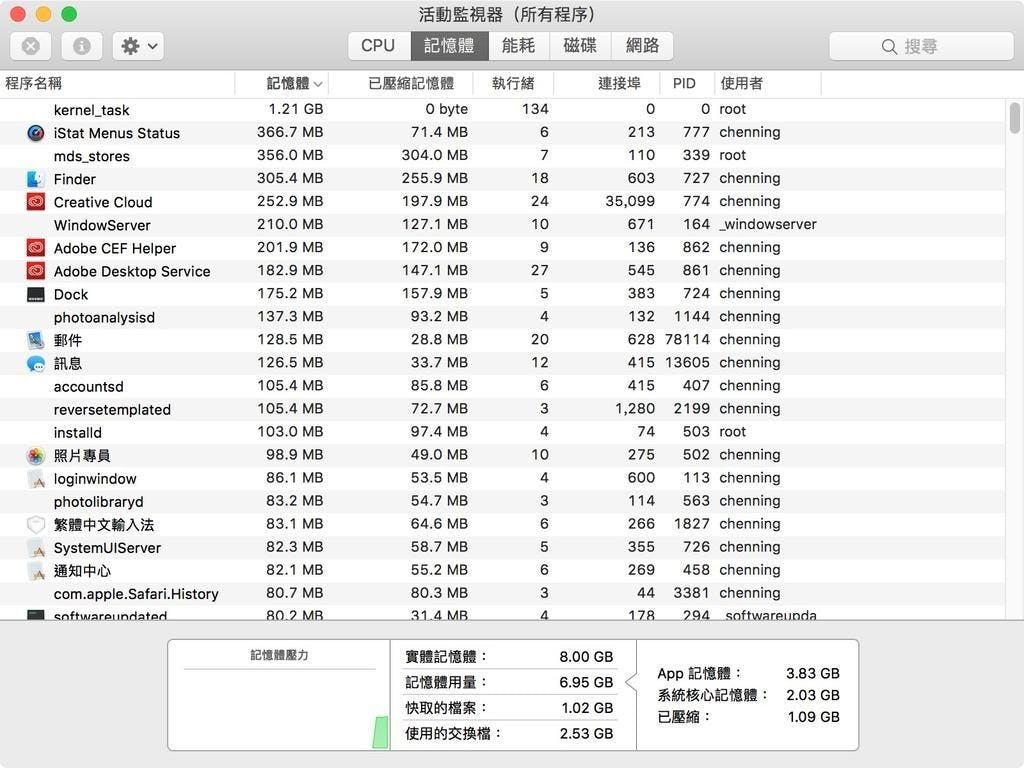The height and width of the screenshot is (768, 1024).
Task: Select the kernel_task row
Action: point(502,110)
